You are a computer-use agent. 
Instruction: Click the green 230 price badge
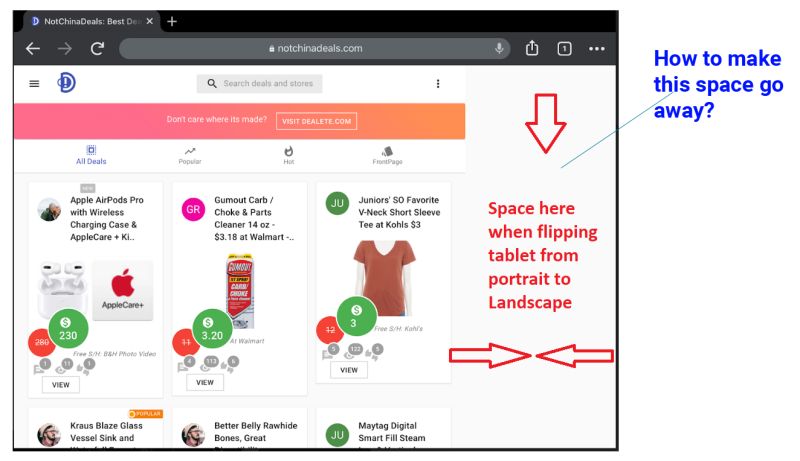pyautogui.click(x=68, y=329)
